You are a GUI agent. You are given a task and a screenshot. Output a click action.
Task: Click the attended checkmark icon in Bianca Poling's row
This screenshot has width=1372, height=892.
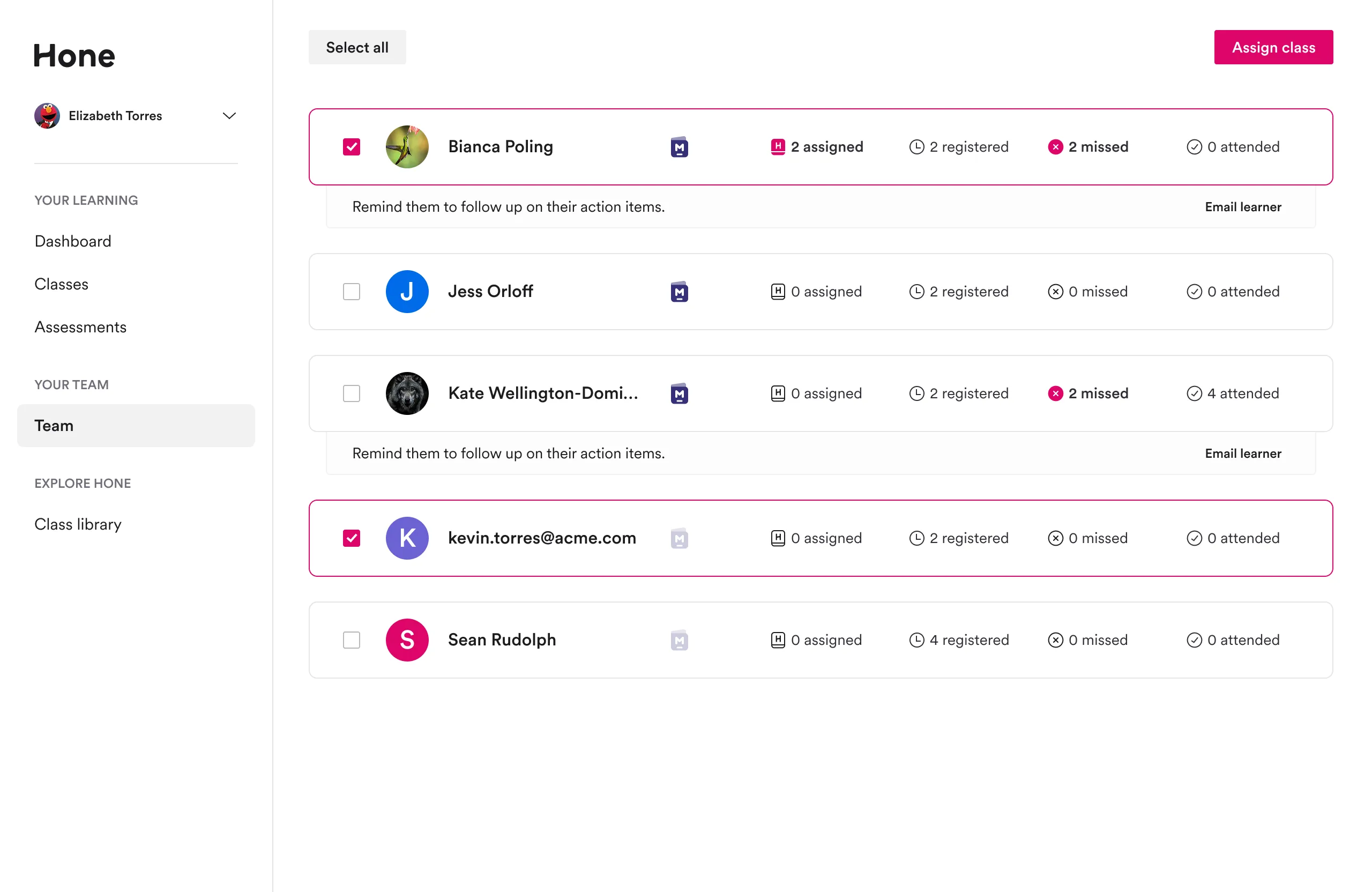tap(1194, 147)
